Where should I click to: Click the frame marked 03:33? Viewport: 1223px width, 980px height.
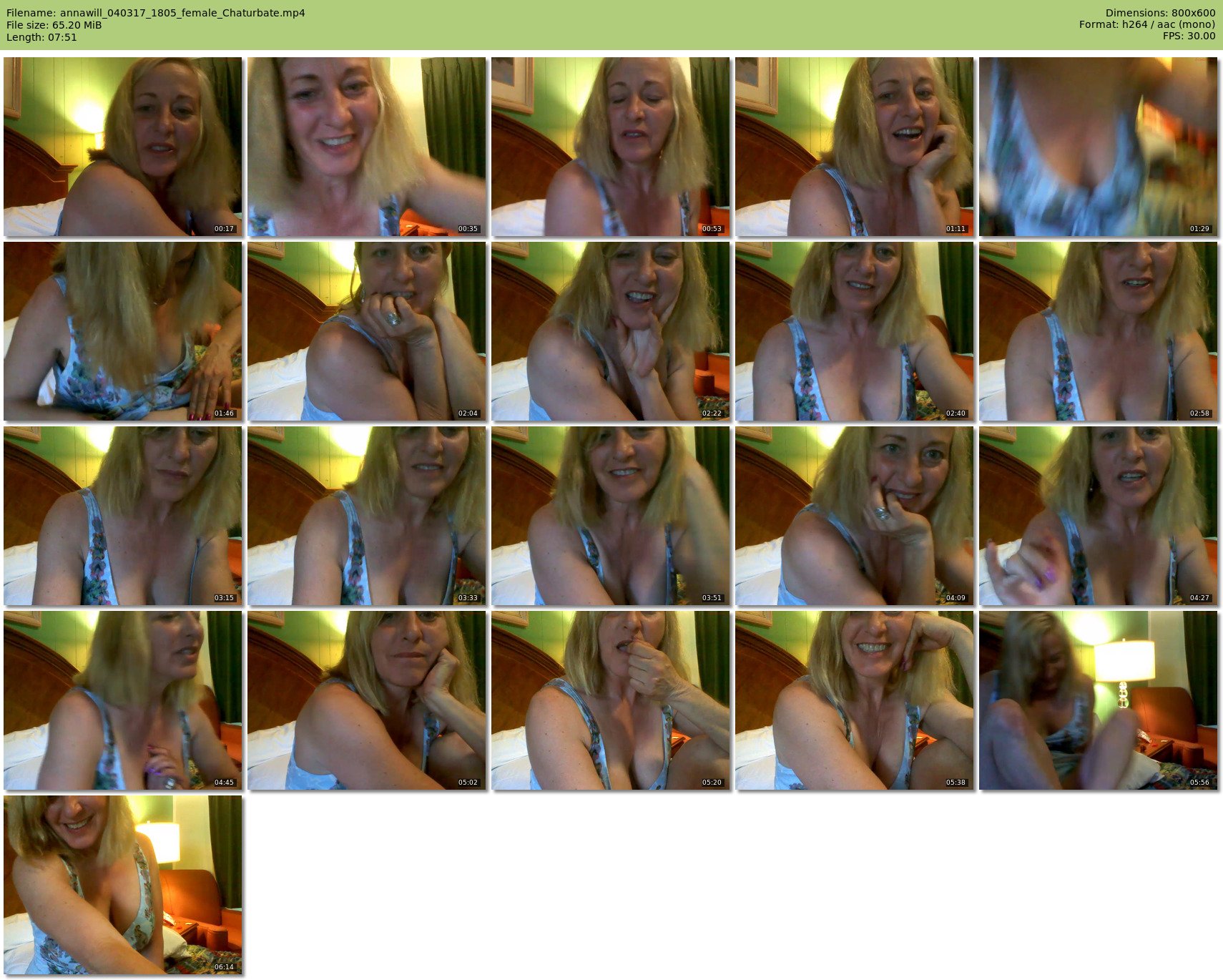pyautogui.click(x=366, y=516)
